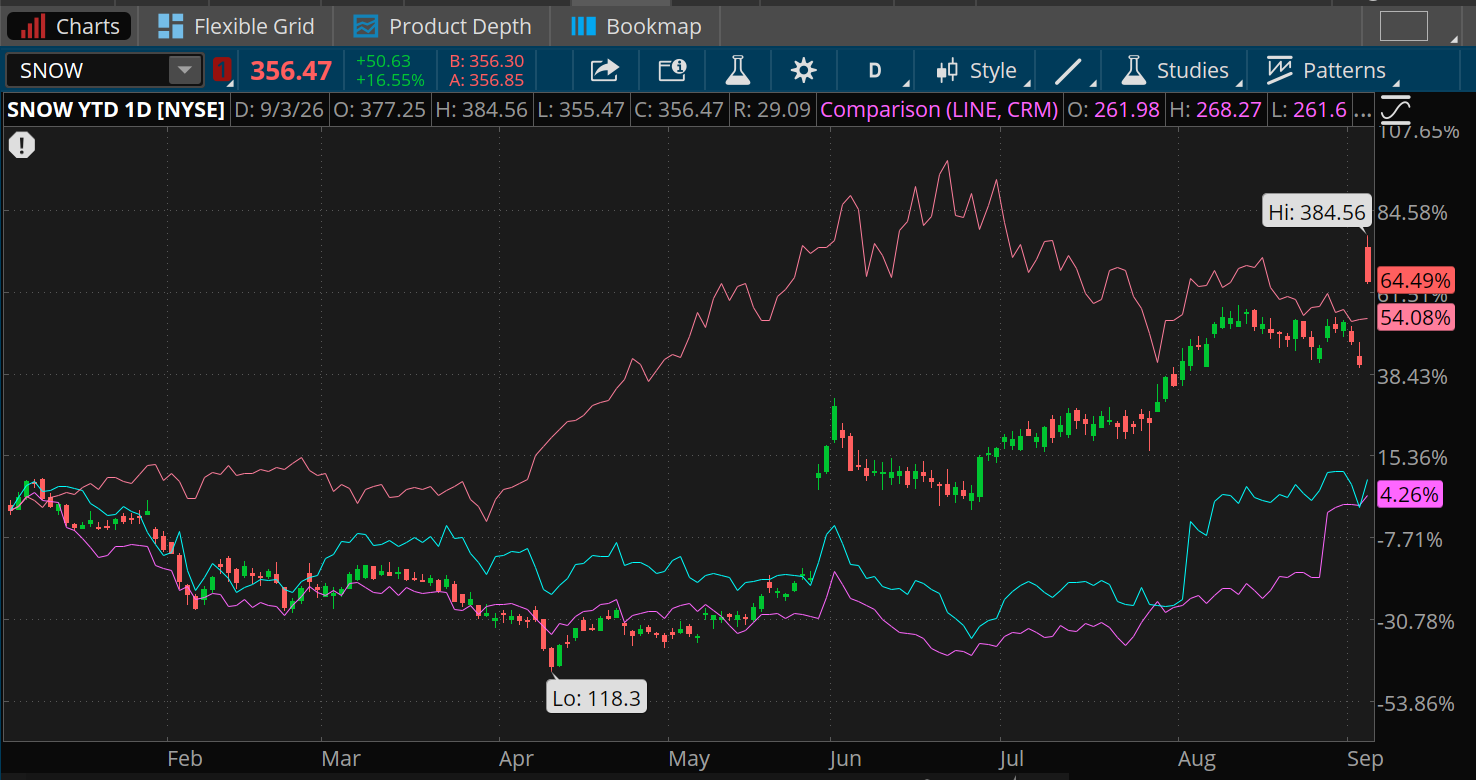Click the 'SNOW YTD 1D [NYSE]' chart title
Viewport: 1476px width, 780px height.
tap(116, 109)
